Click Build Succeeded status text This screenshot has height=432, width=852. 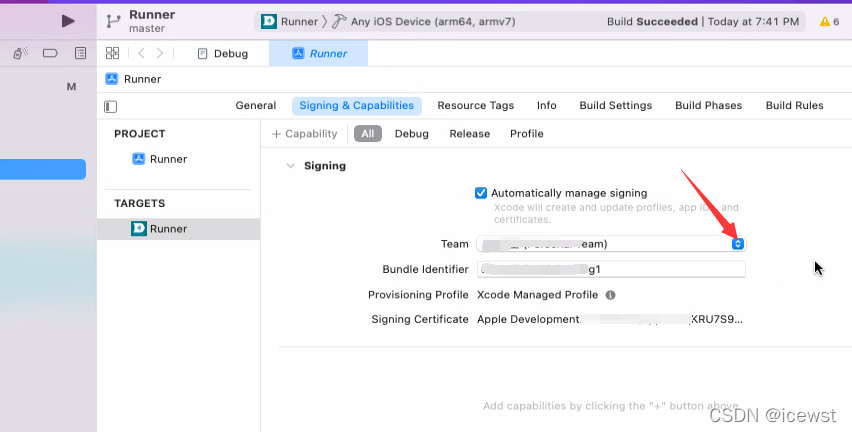pos(652,22)
